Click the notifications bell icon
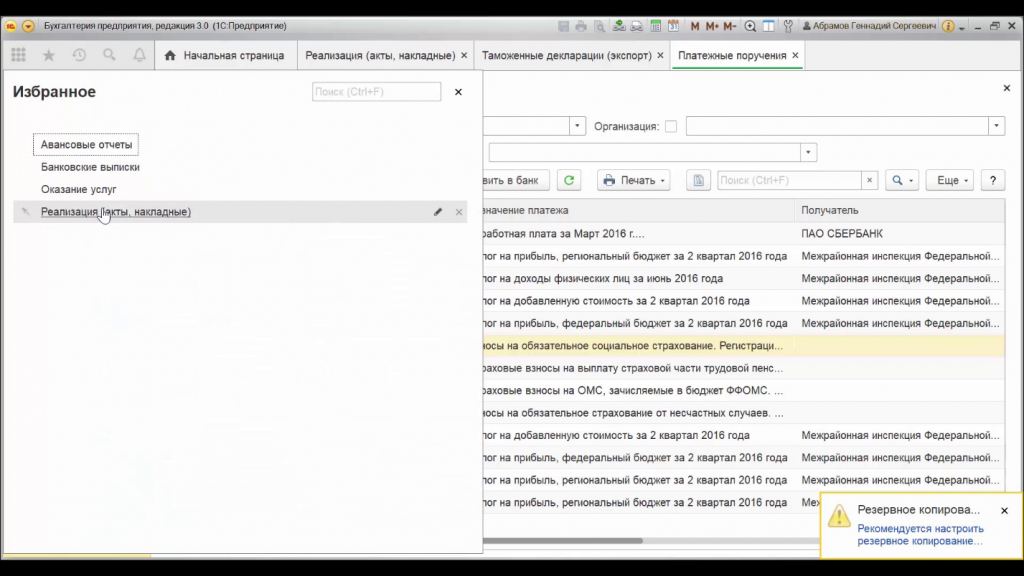The image size is (1024, 576). pos(139,56)
